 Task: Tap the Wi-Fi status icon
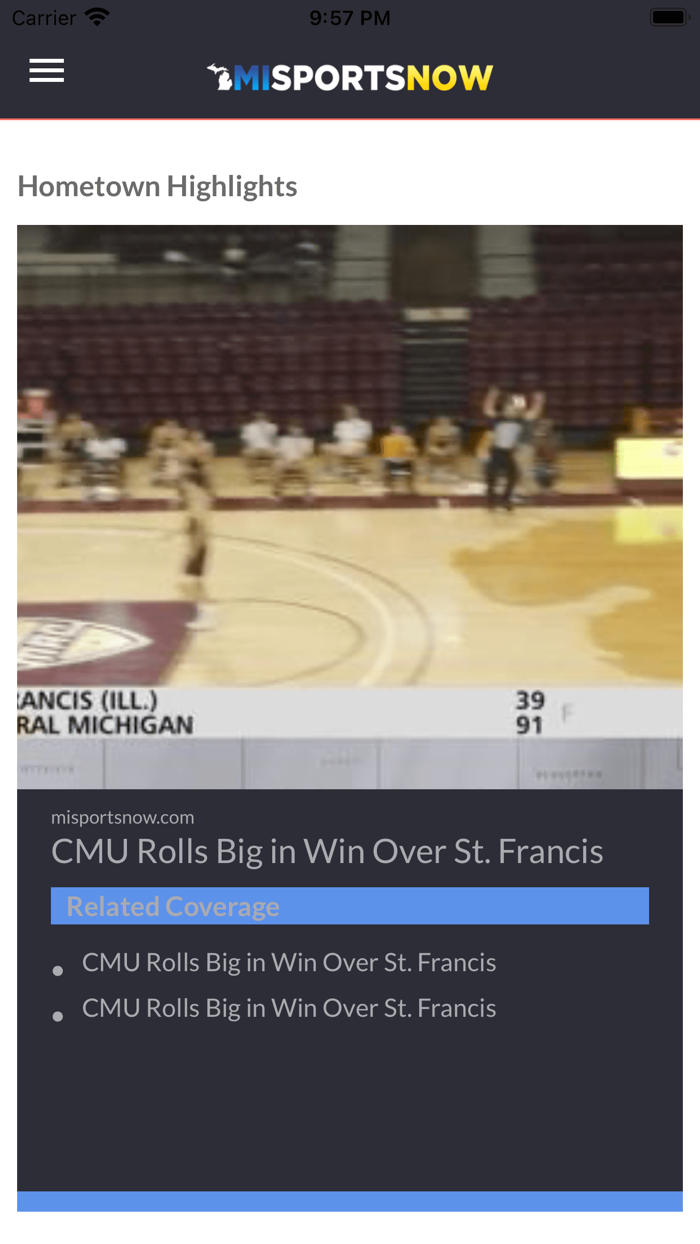(97, 18)
